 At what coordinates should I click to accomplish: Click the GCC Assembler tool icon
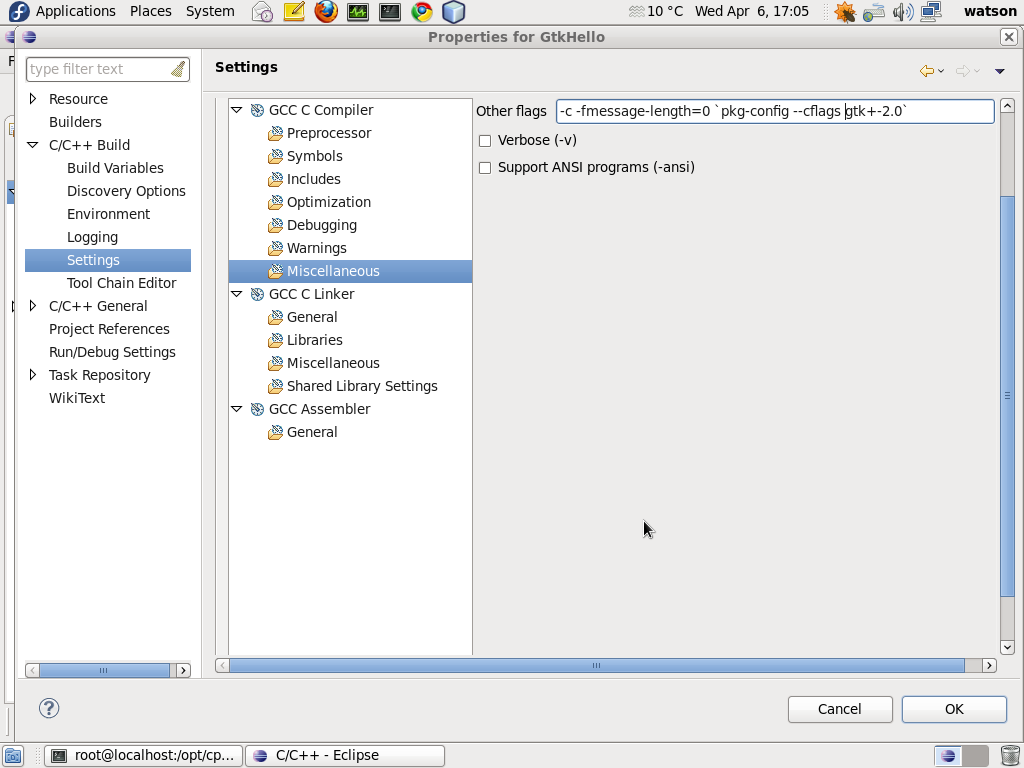(257, 409)
